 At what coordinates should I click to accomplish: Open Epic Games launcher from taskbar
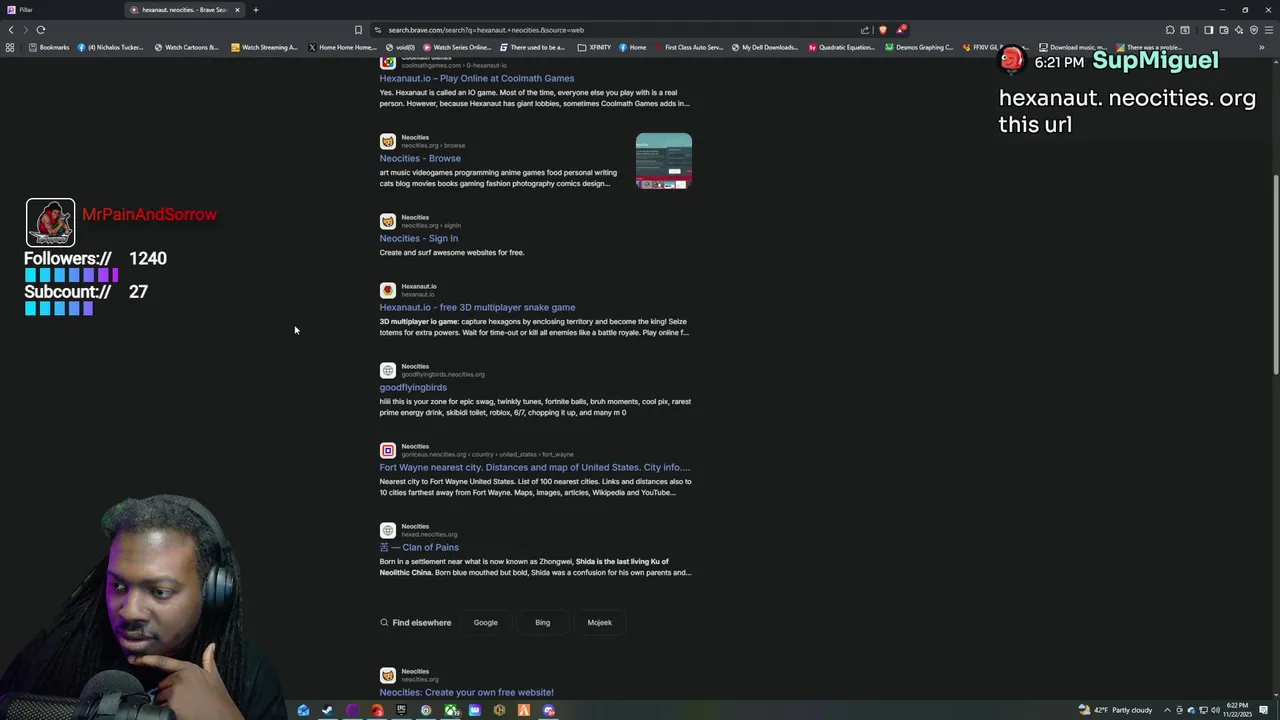(x=401, y=710)
